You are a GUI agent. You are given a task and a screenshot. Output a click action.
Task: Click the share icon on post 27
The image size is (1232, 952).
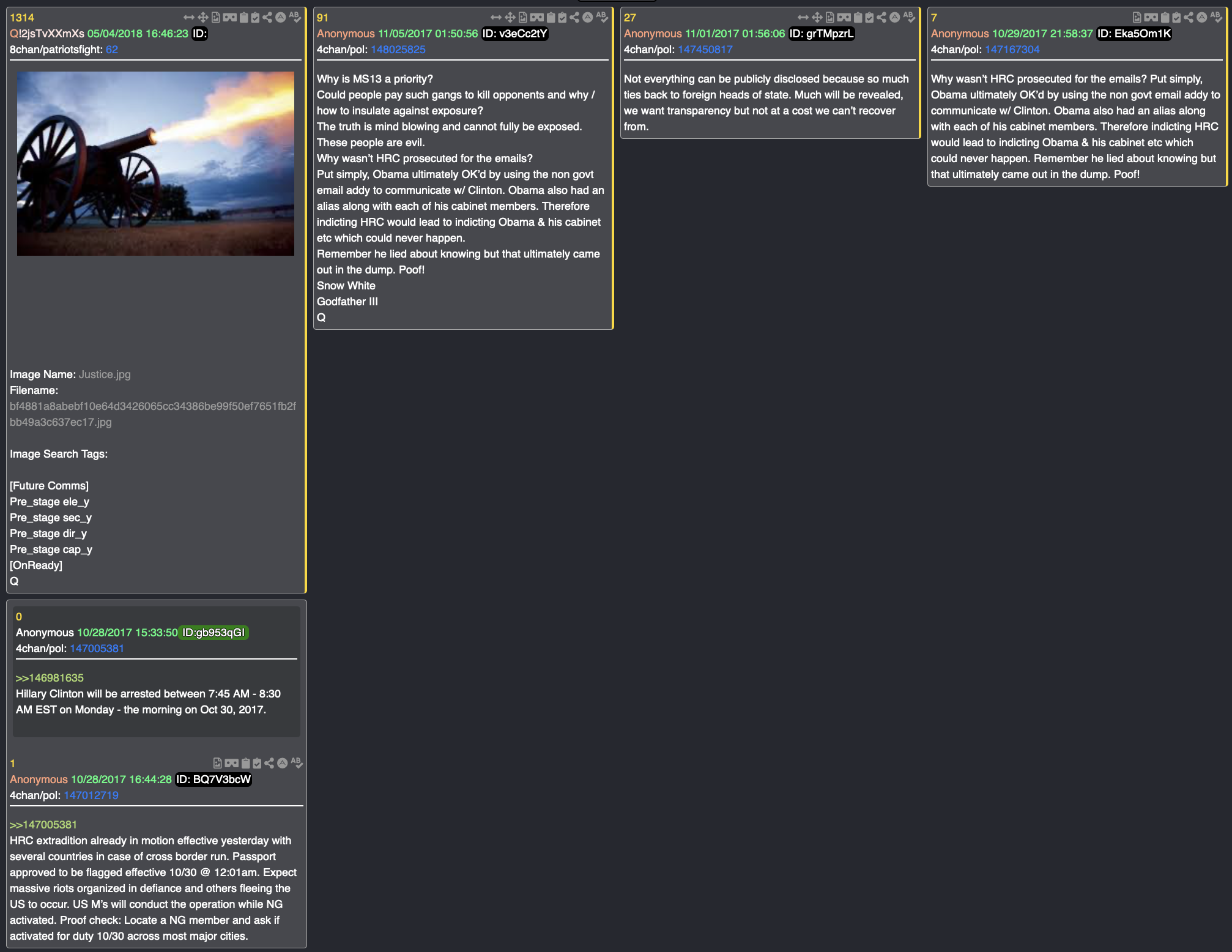click(881, 18)
